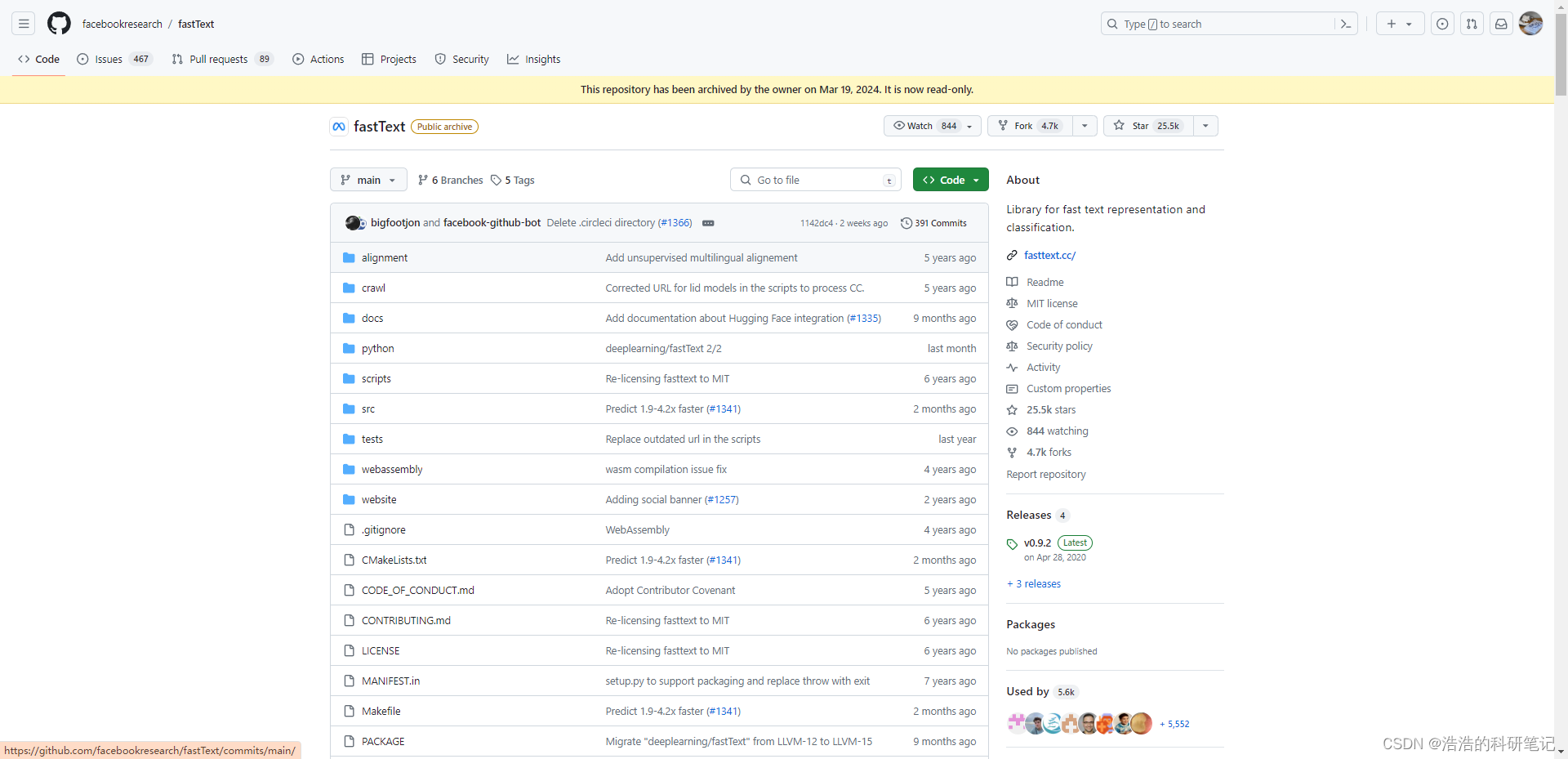The height and width of the screenshot is (759, 1568).
Task: Open the main branch selector
Action: click(x=368, y=180)
